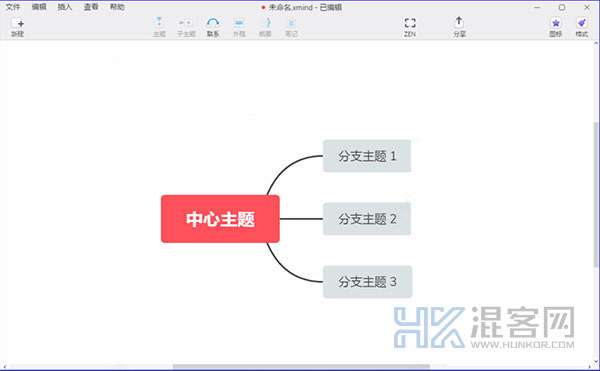Minimize the XMind window
600x371 pixels.
(537, 7)
